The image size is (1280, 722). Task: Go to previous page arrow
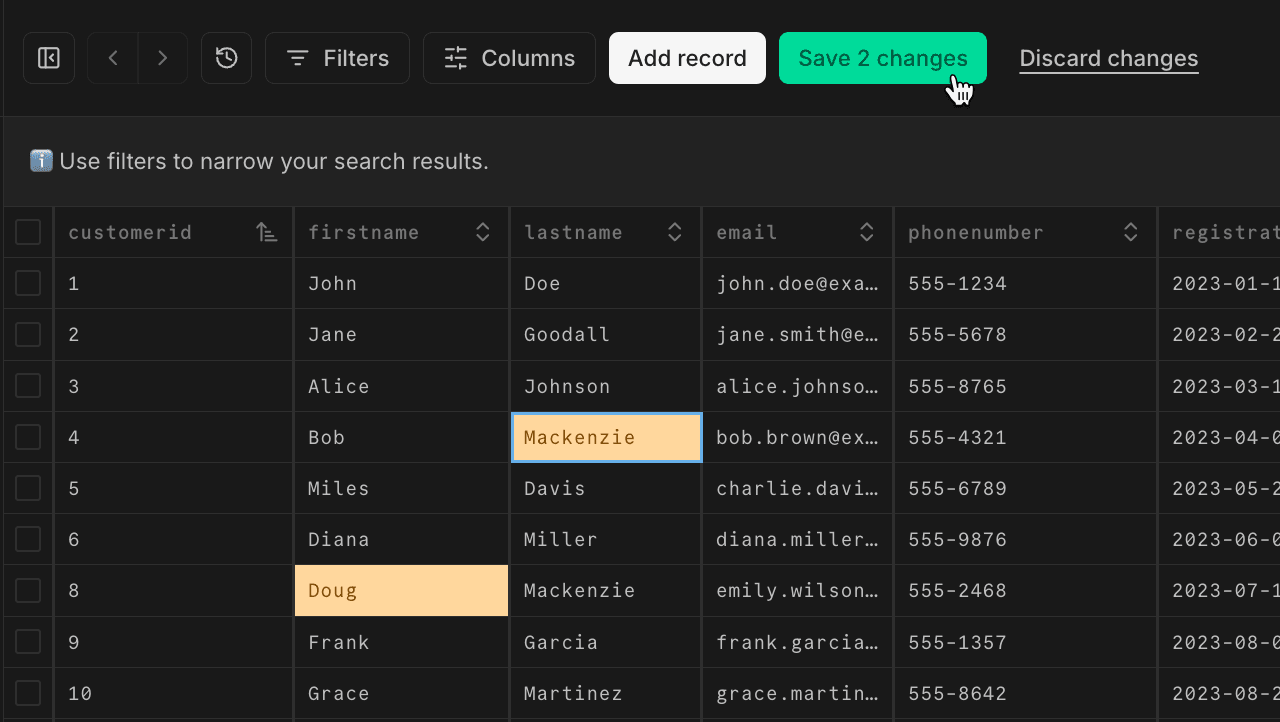coord(113,58)
